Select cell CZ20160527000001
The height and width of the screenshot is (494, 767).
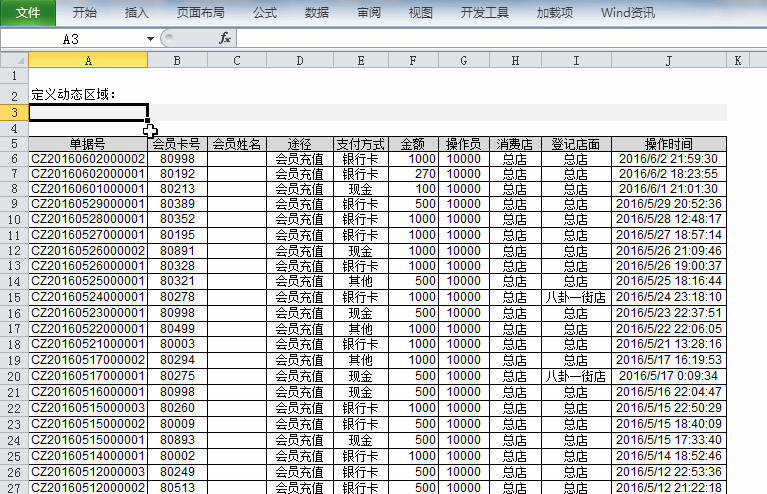(x=88, y=235)
